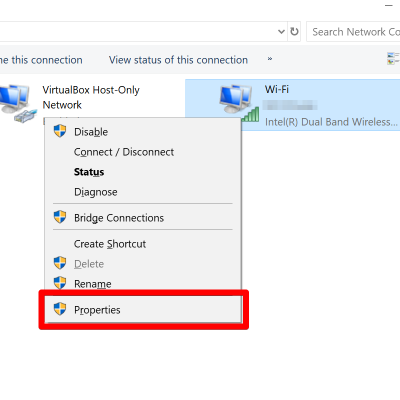Click the shield icon beside Properties
This screenshot has width=400, height=400.
60,309
